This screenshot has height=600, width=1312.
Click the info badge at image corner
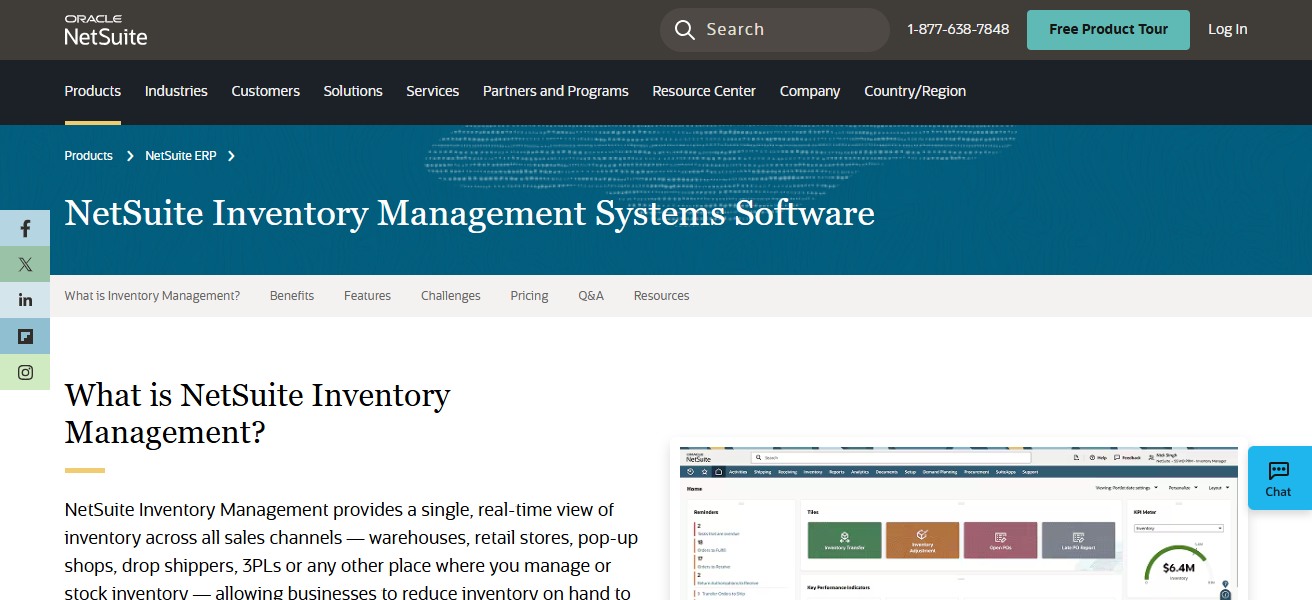[x=1225, y=594]
